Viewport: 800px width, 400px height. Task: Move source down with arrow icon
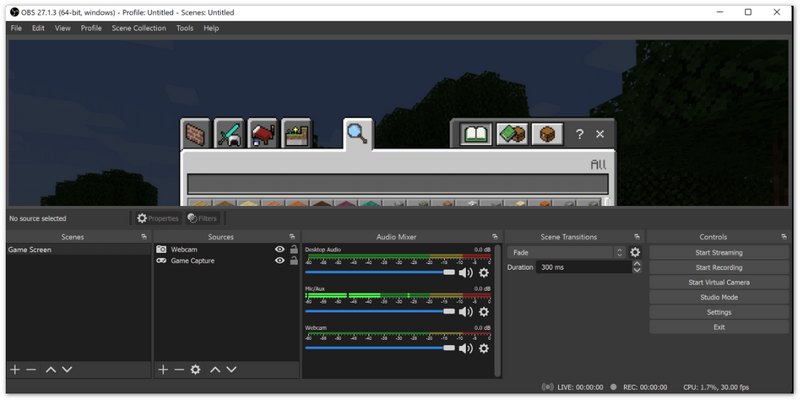click(231, 370)
